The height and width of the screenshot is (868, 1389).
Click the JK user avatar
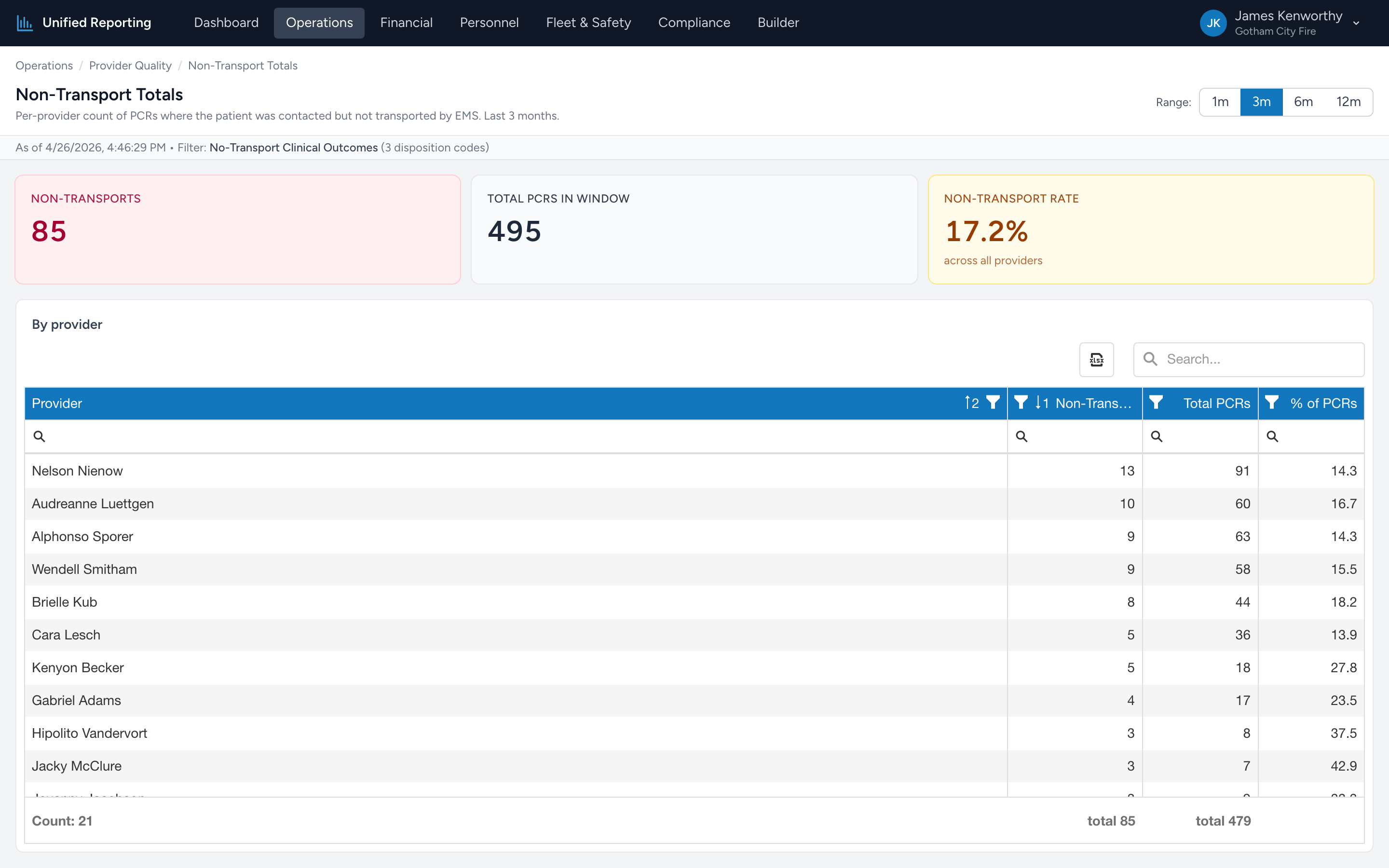pyautogui.click(x=1213, y=23)
